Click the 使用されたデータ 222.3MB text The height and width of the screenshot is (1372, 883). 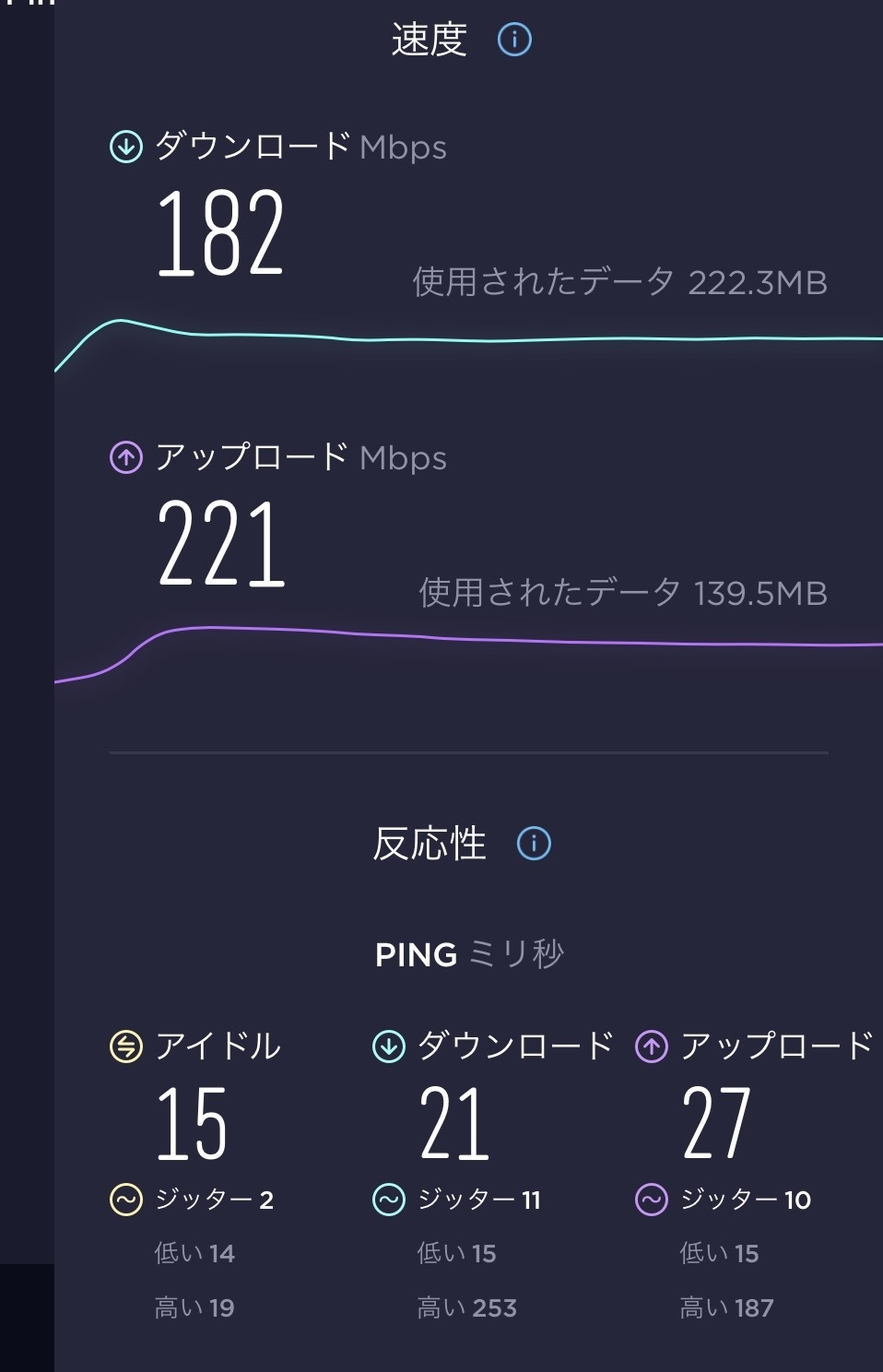tap(619, 282)
